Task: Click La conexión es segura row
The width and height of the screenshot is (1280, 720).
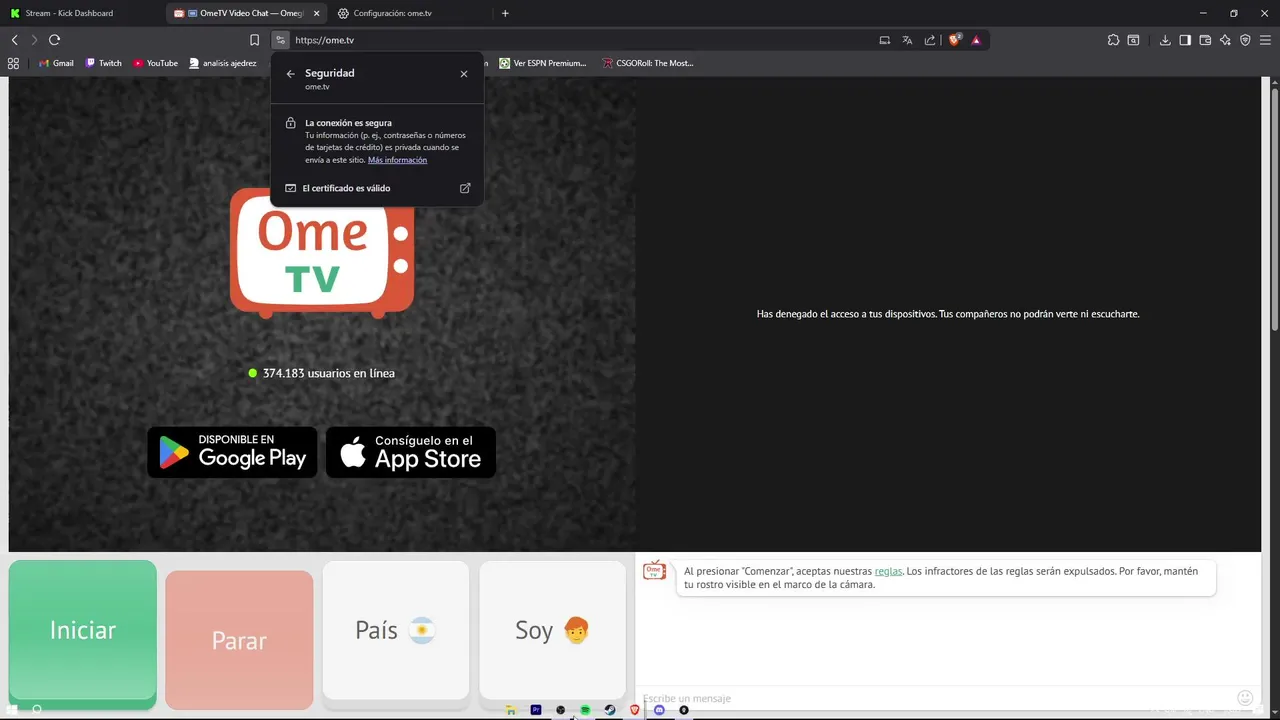Action: pos(377,141)
